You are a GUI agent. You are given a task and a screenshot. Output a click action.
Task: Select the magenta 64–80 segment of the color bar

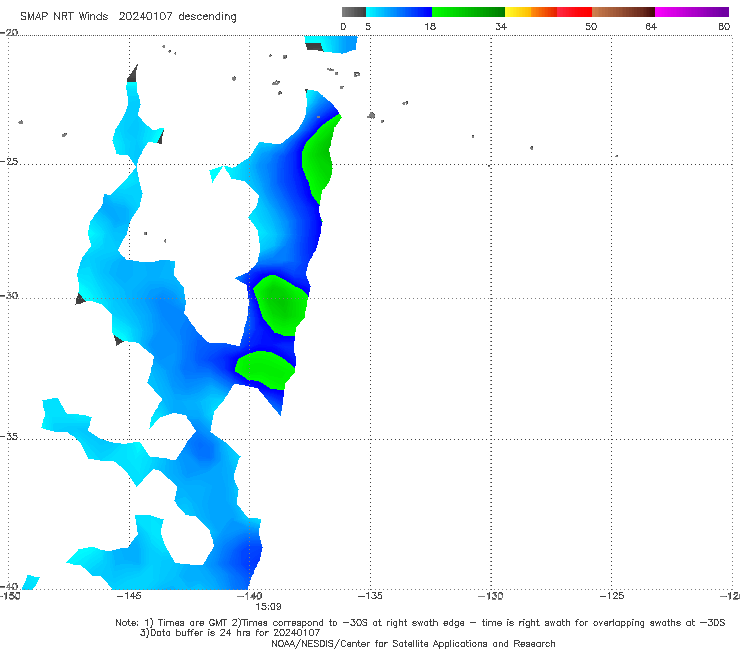coord(692,12)
